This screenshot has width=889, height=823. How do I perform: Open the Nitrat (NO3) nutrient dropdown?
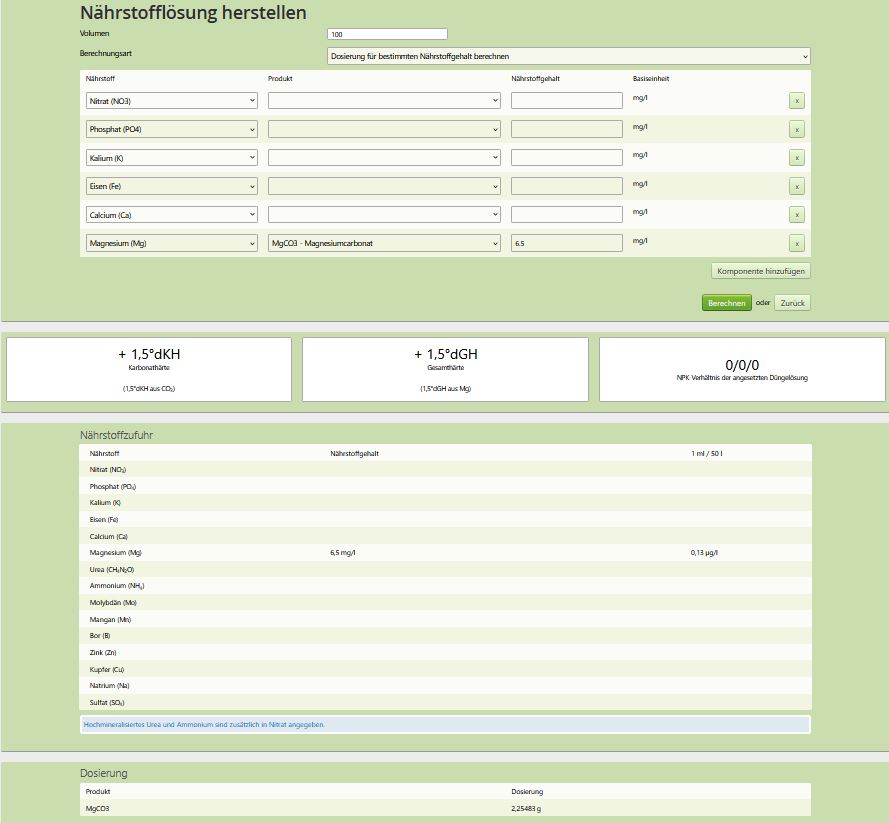[x=171, y=101]
